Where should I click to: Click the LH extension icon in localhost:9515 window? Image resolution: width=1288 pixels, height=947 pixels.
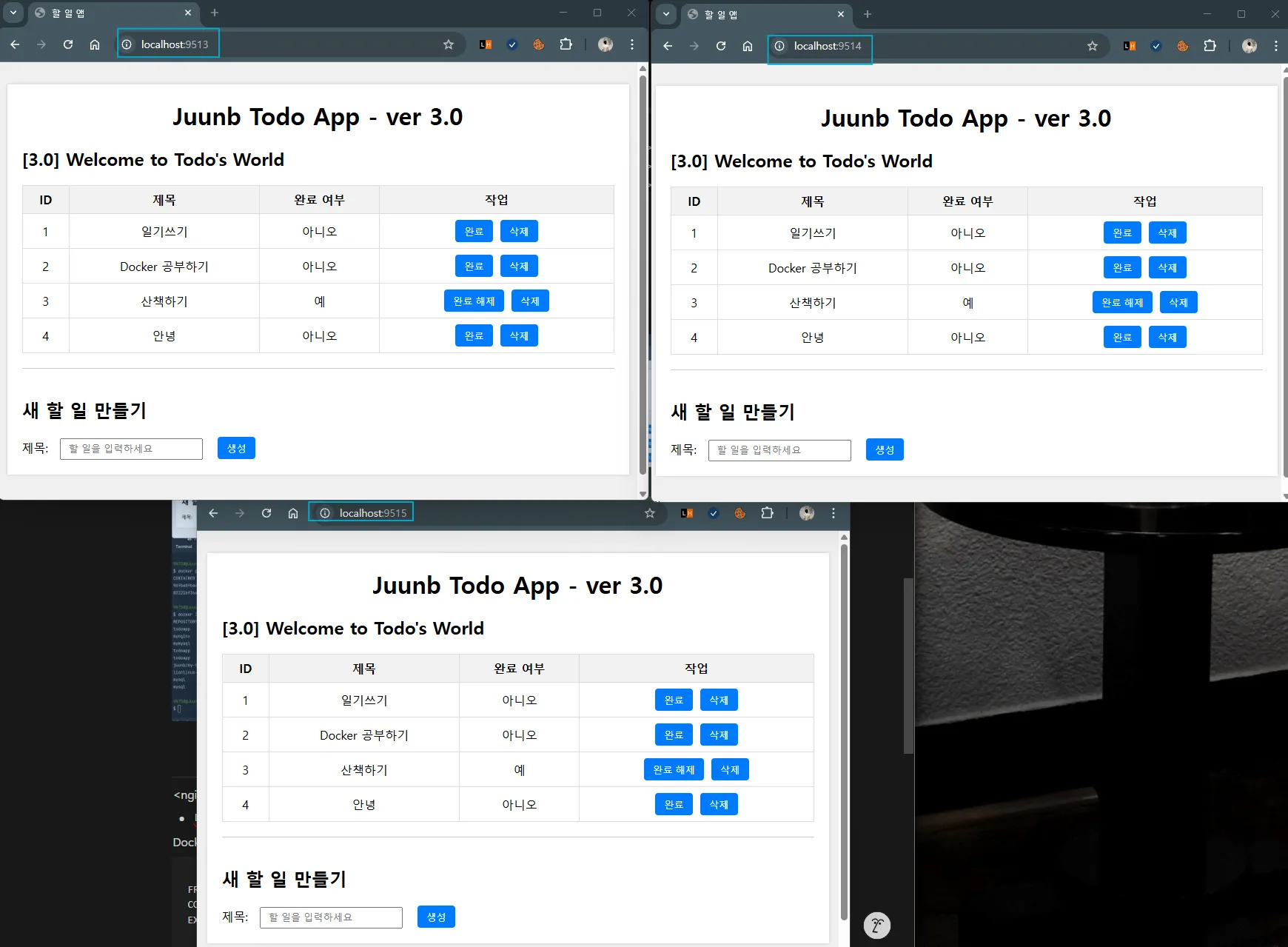coord(687,513)
